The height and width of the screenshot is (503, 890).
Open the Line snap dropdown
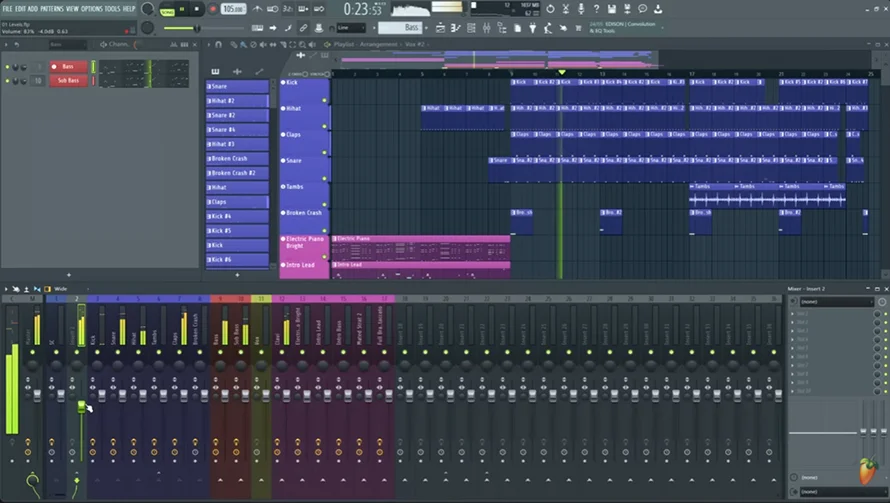[351, 28]
